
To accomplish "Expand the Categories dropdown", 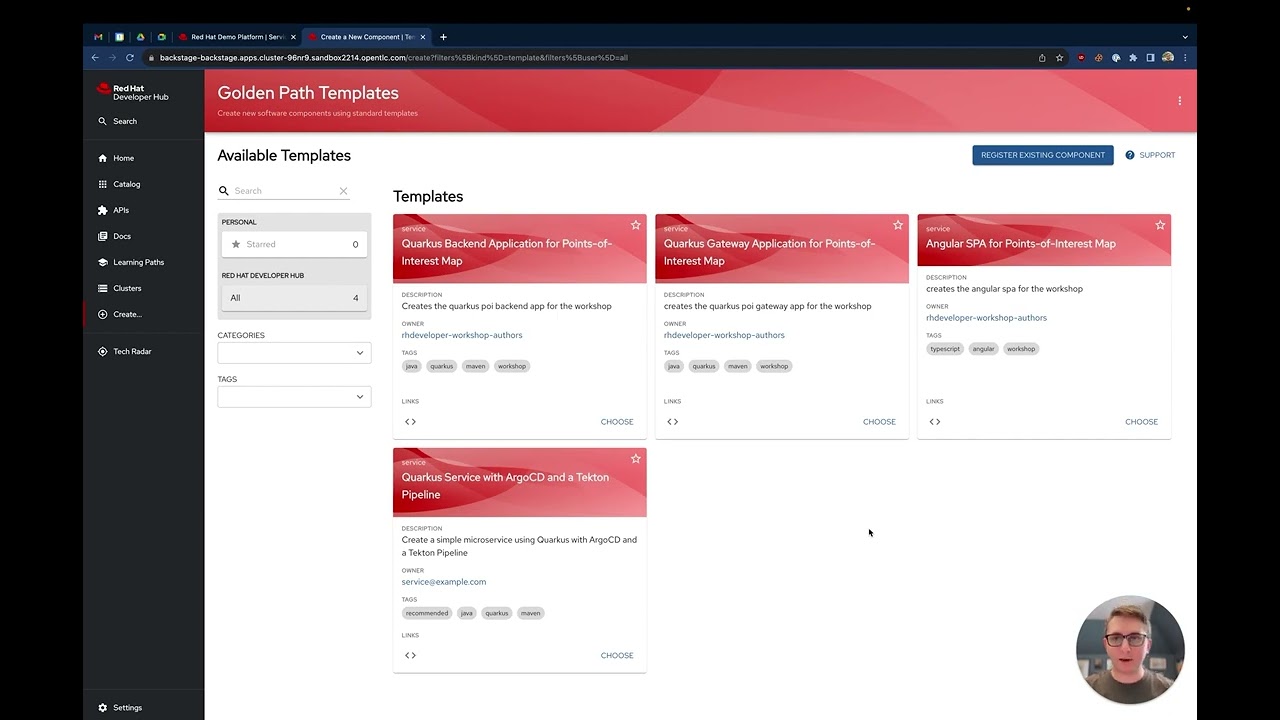I will [x=294, y=352].
